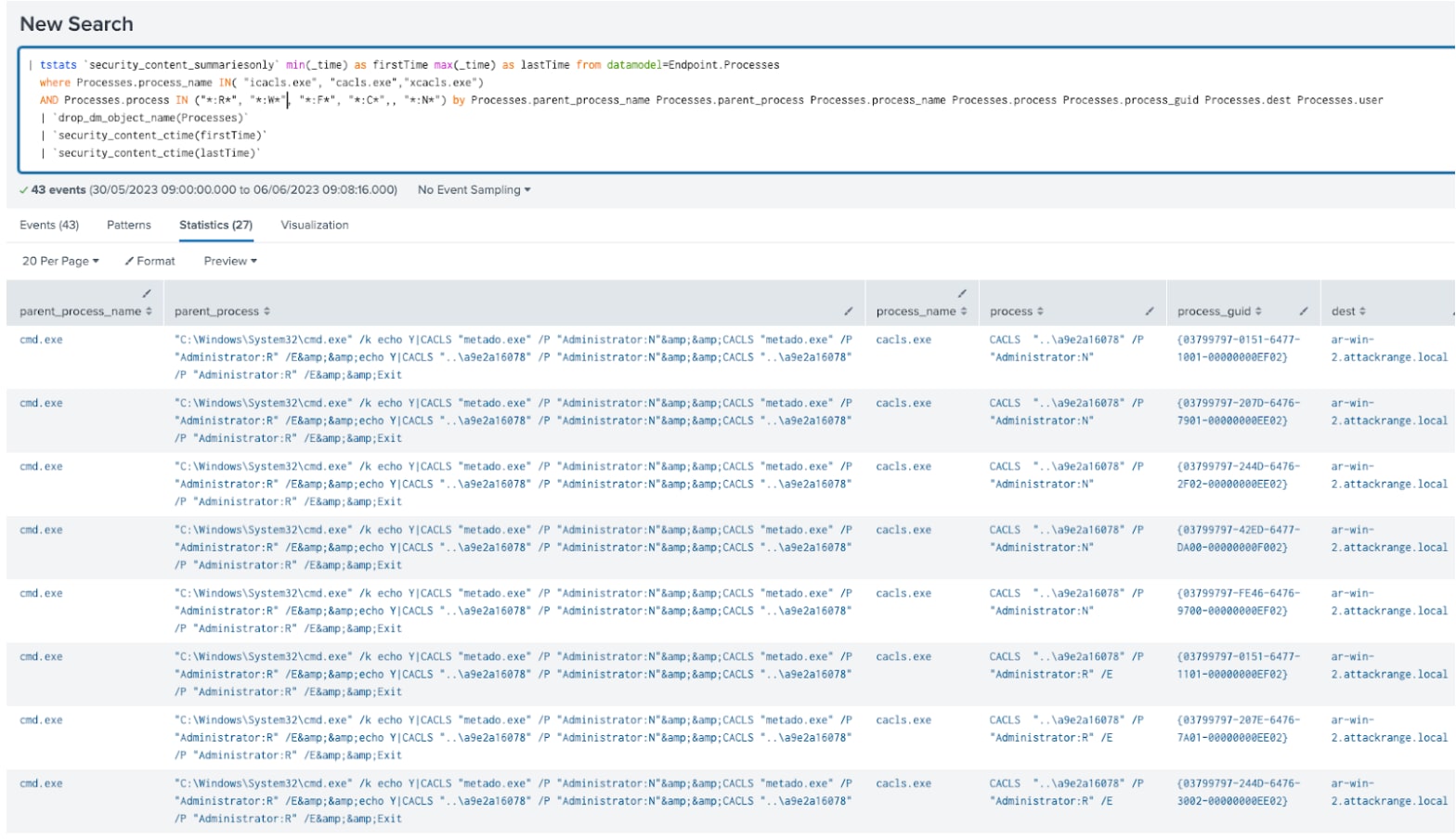This screenshot has height=839, width=1456.
Task: Click dest ar-win-2.attackrange.local in row guid FE46-6476-9700
Action: (x=1389, y=601)
